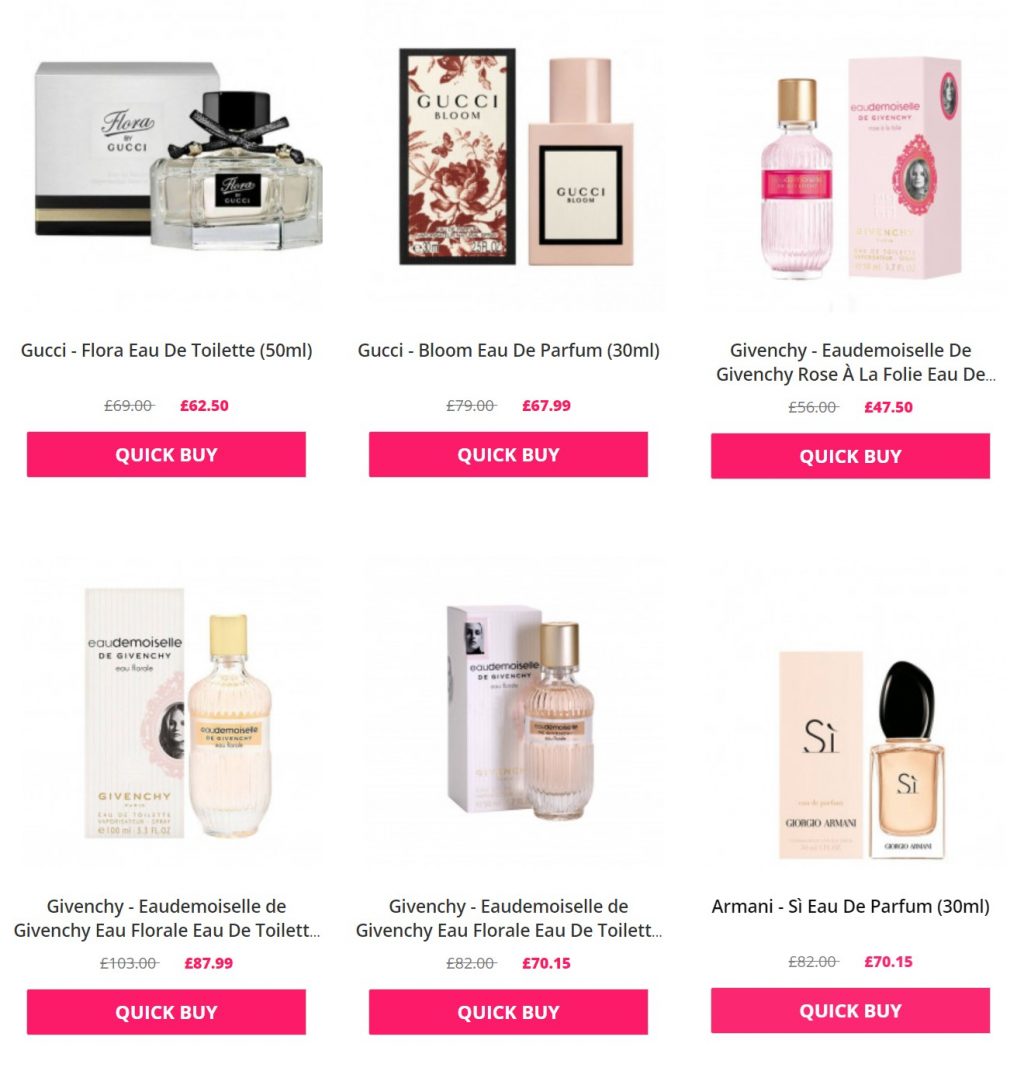Quick buy the £87.99 Givenchy Eau Florale
This screenshot has height=1071, width=1024.
click(x=166, y=1012)
